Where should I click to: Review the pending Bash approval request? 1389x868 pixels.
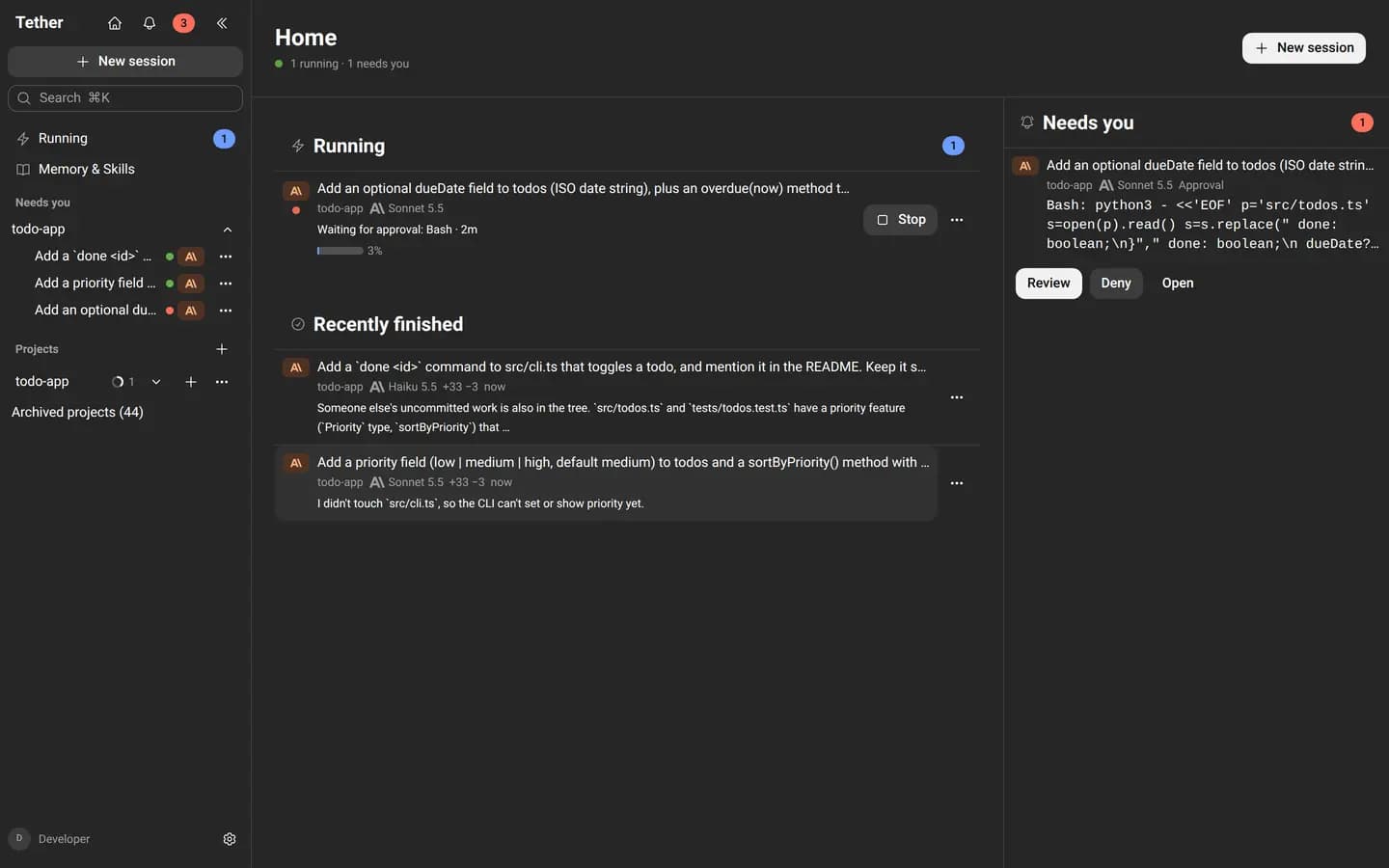pos(1049,284)
